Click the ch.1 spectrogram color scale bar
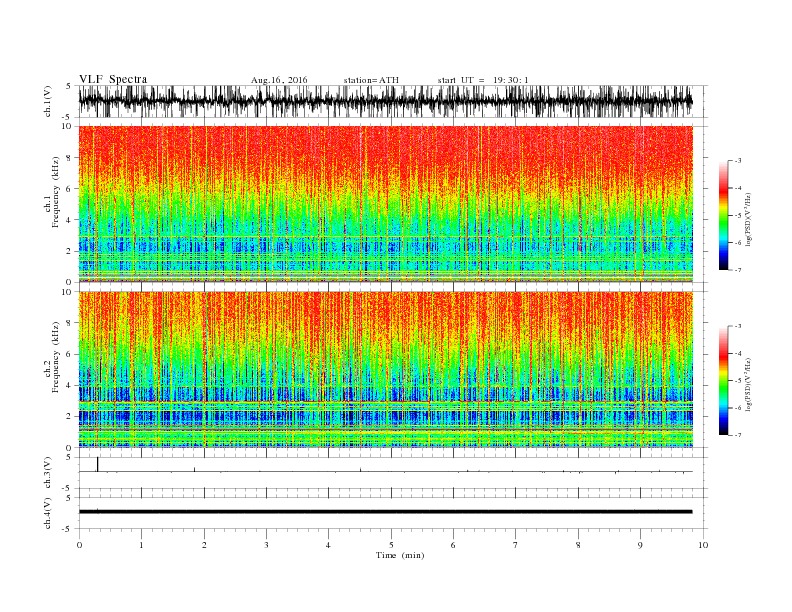792x612 pixels. click(723, 215)
